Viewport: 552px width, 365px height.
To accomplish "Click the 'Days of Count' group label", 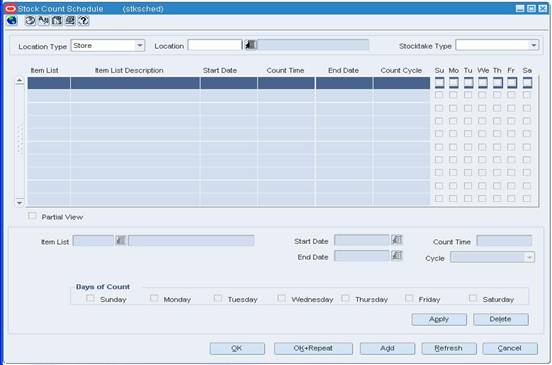I will [x=103, y=287].
